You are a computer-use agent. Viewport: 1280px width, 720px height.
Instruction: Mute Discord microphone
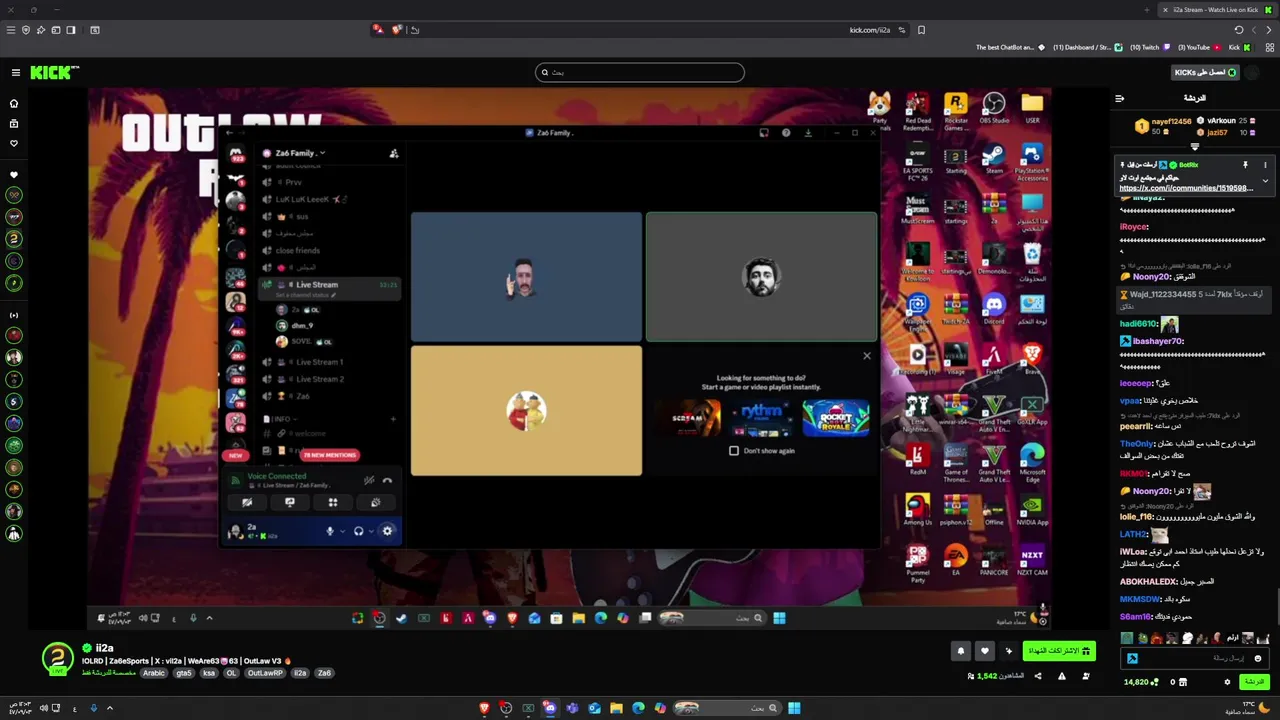(329, 531)
